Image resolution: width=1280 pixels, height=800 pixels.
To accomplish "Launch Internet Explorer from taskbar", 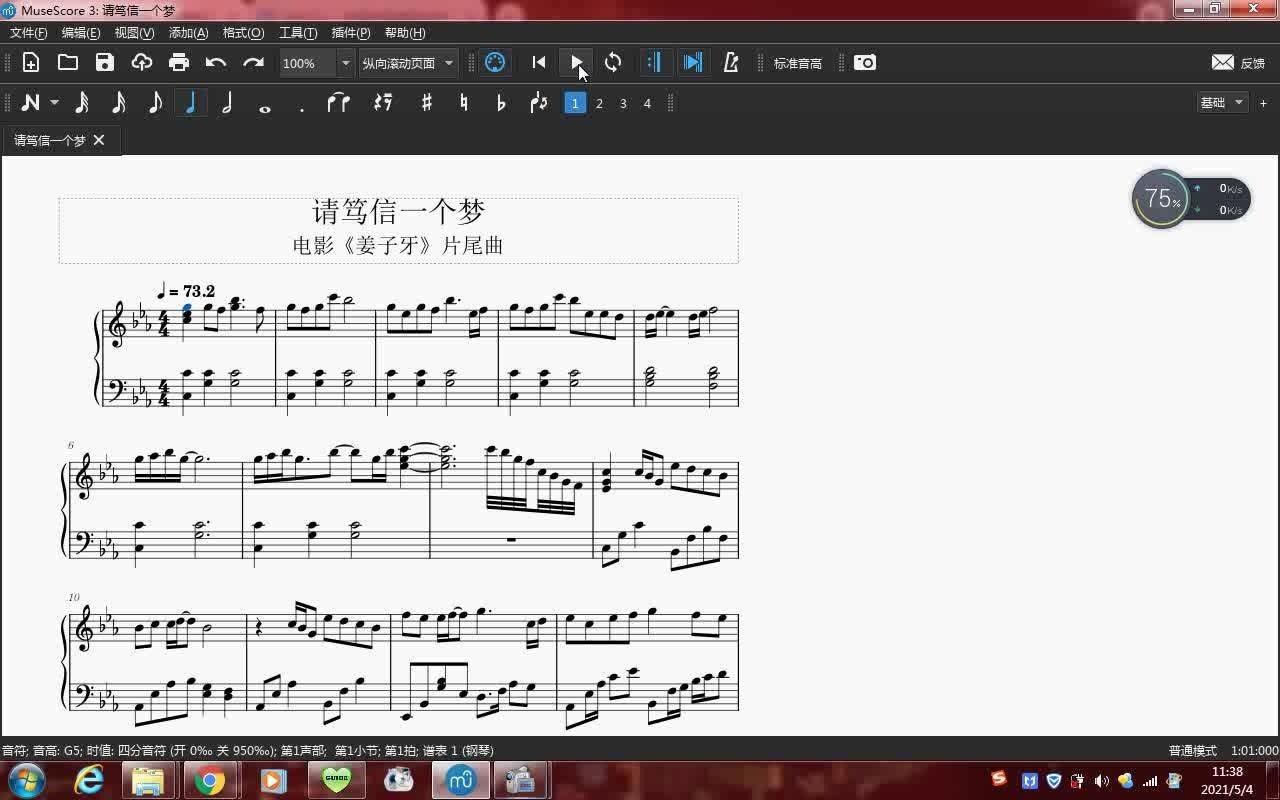I will [x=89, y=780].
